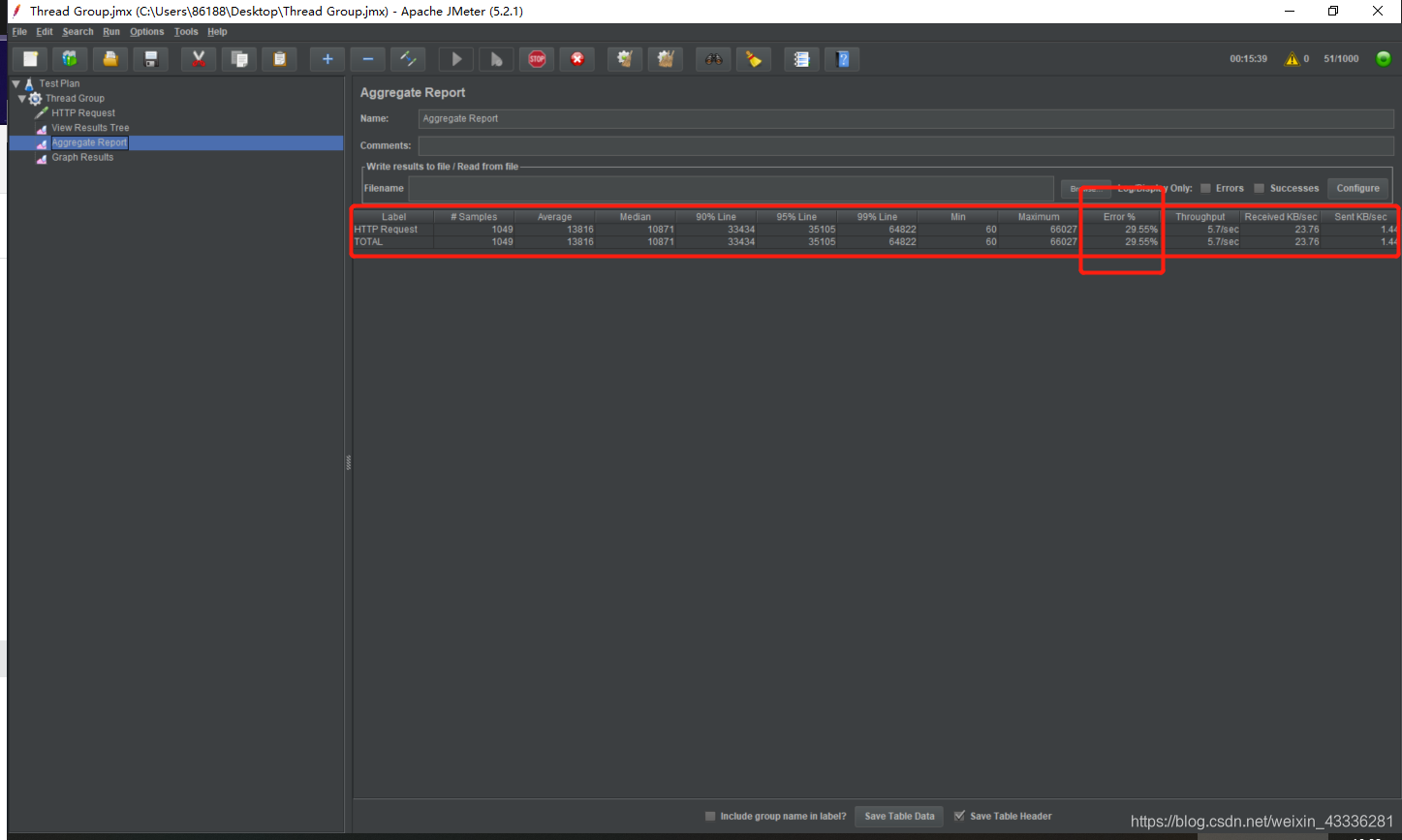
Task: Uncheck Save Table Header checkbox
Action: [x=959, y=816]
